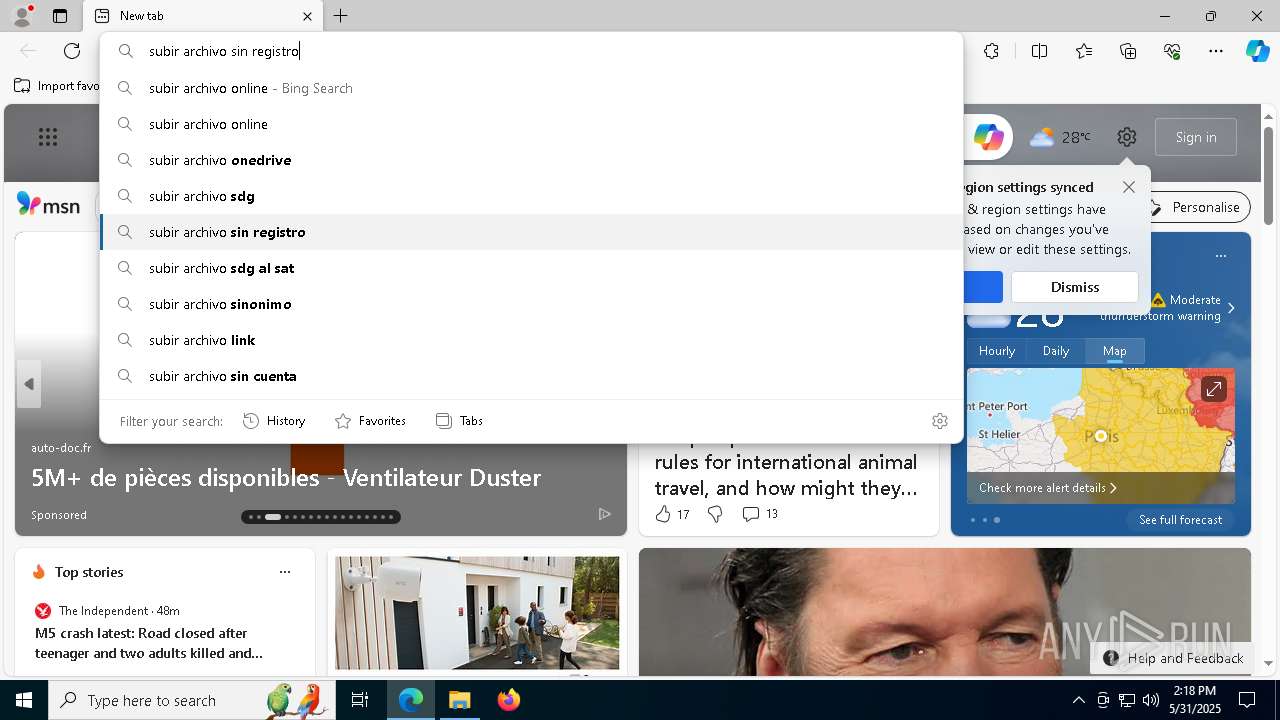Select the Map tab in weather card
Viewport: 1280px width, 720px height.
pos(1115,351)
